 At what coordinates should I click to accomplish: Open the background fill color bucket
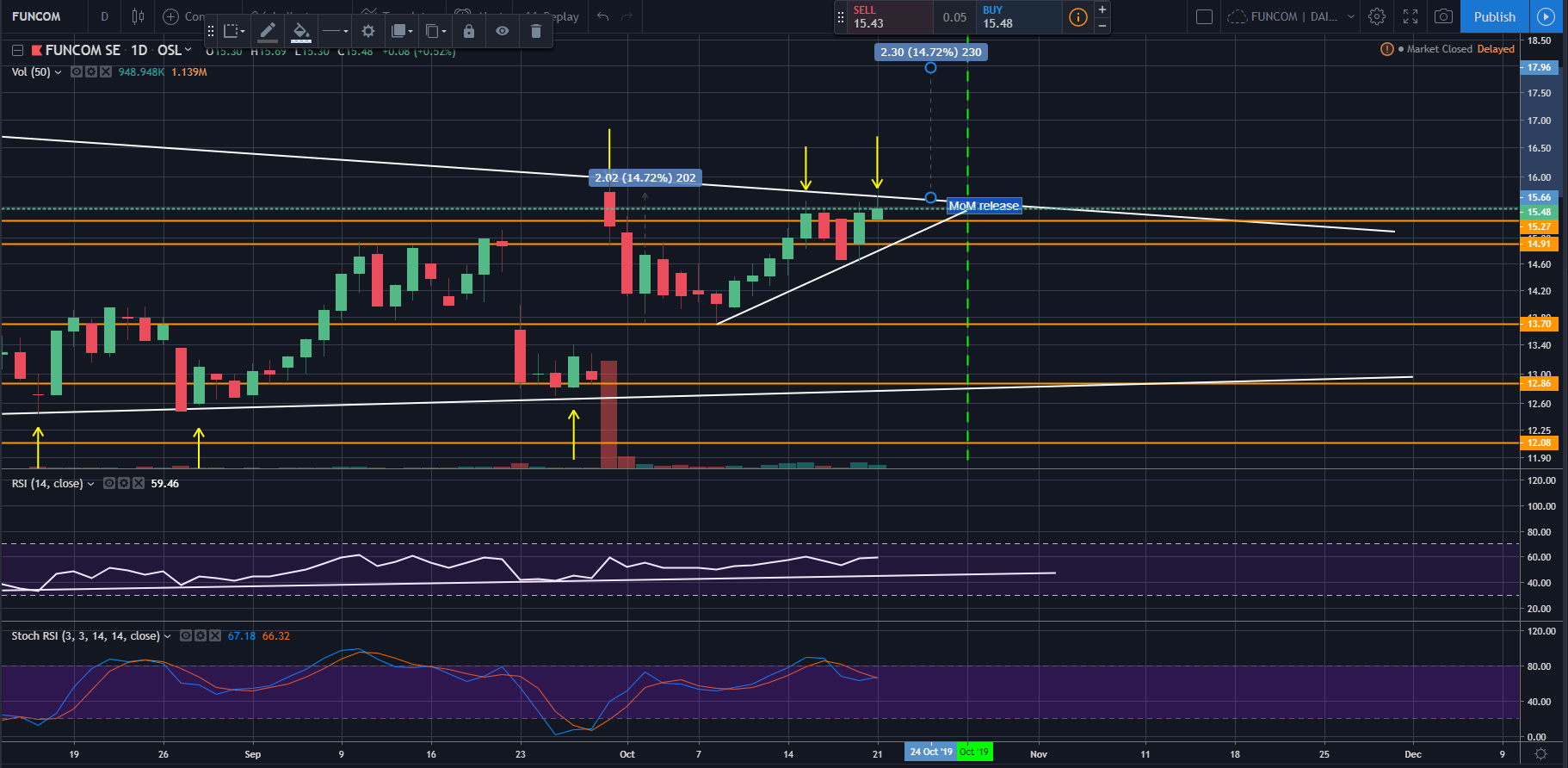300,31
